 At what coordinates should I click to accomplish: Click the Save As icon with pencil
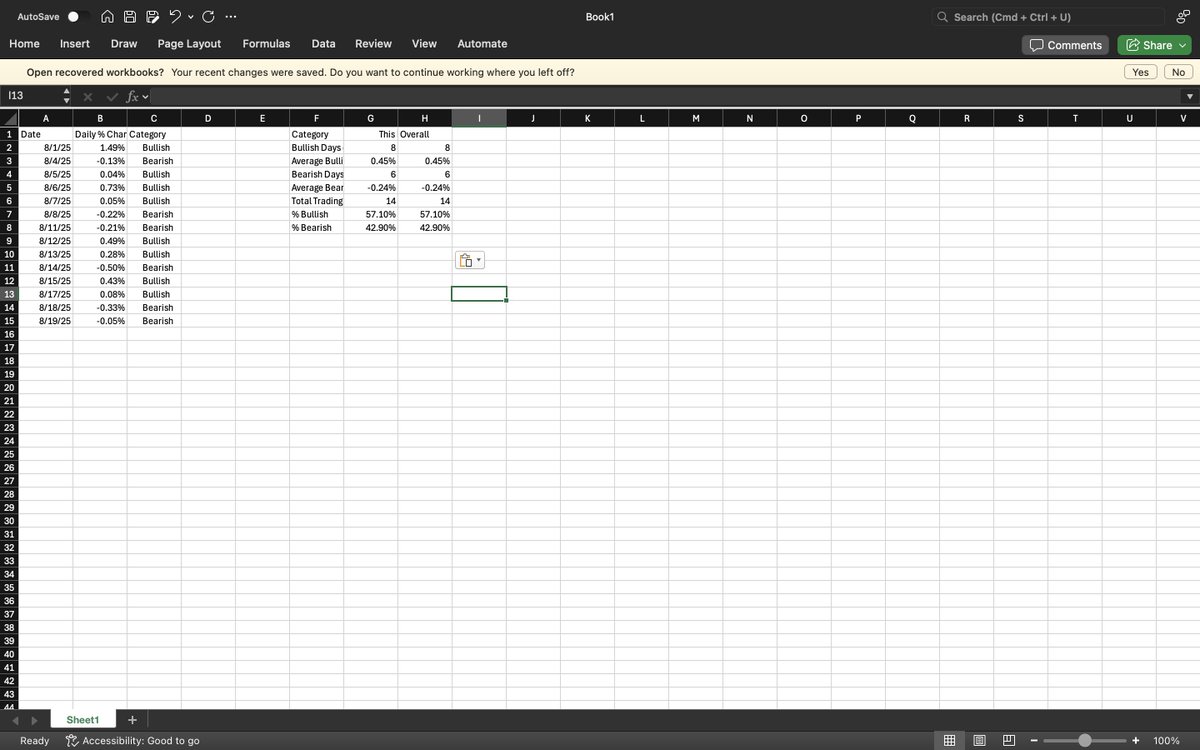click(x=152, y=17)
